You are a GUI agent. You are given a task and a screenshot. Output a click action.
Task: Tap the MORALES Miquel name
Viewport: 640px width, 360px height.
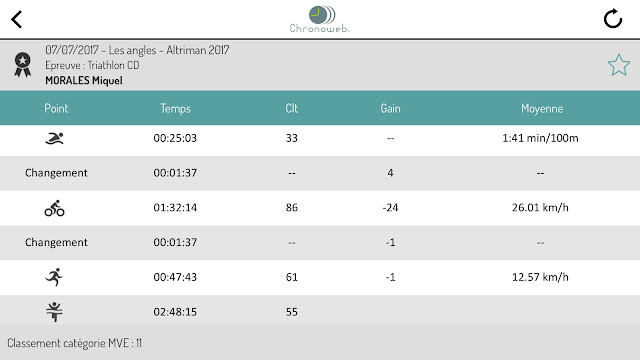click(84, 80)
